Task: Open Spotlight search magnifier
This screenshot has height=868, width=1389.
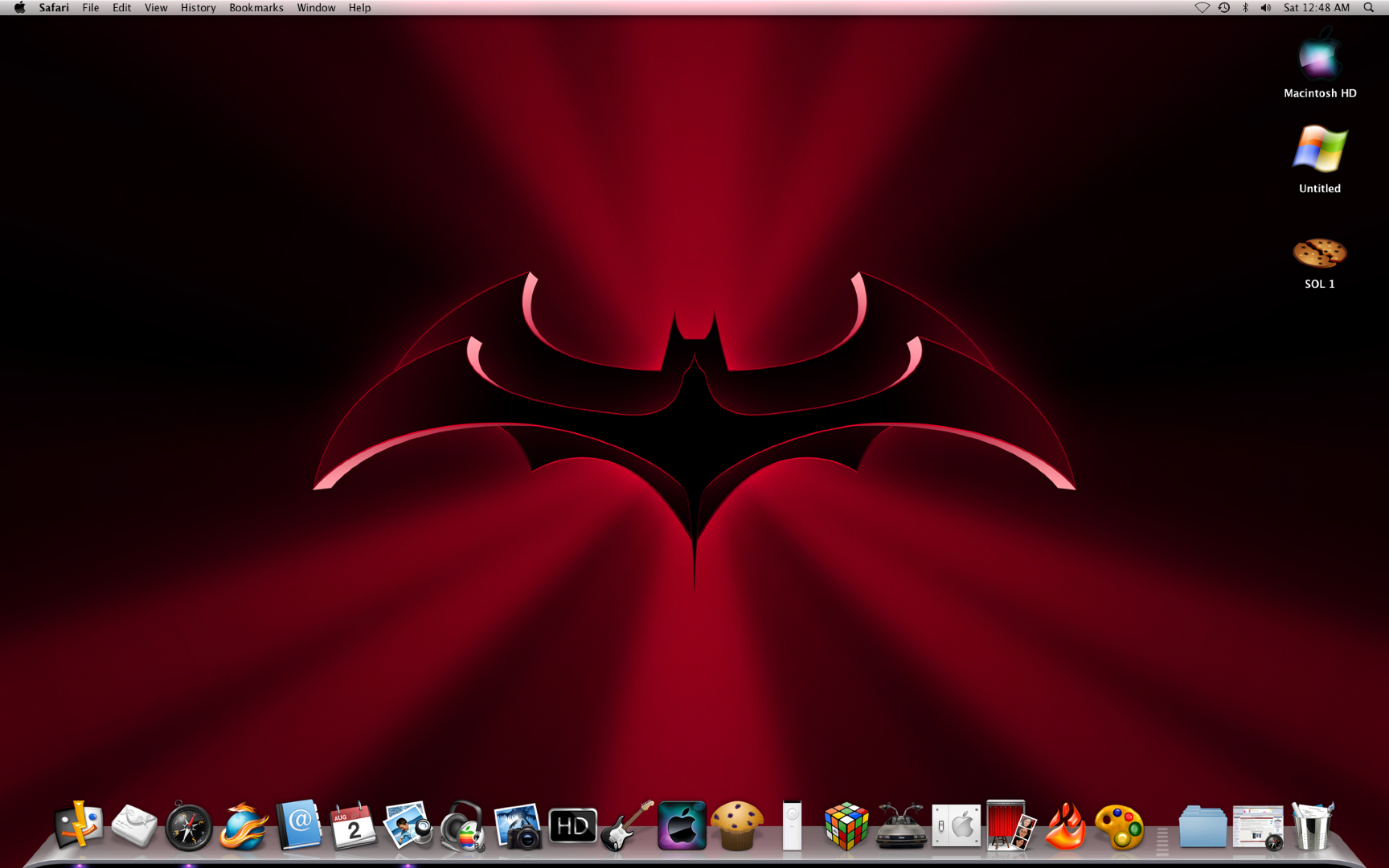Action: tap(1369, 8)
